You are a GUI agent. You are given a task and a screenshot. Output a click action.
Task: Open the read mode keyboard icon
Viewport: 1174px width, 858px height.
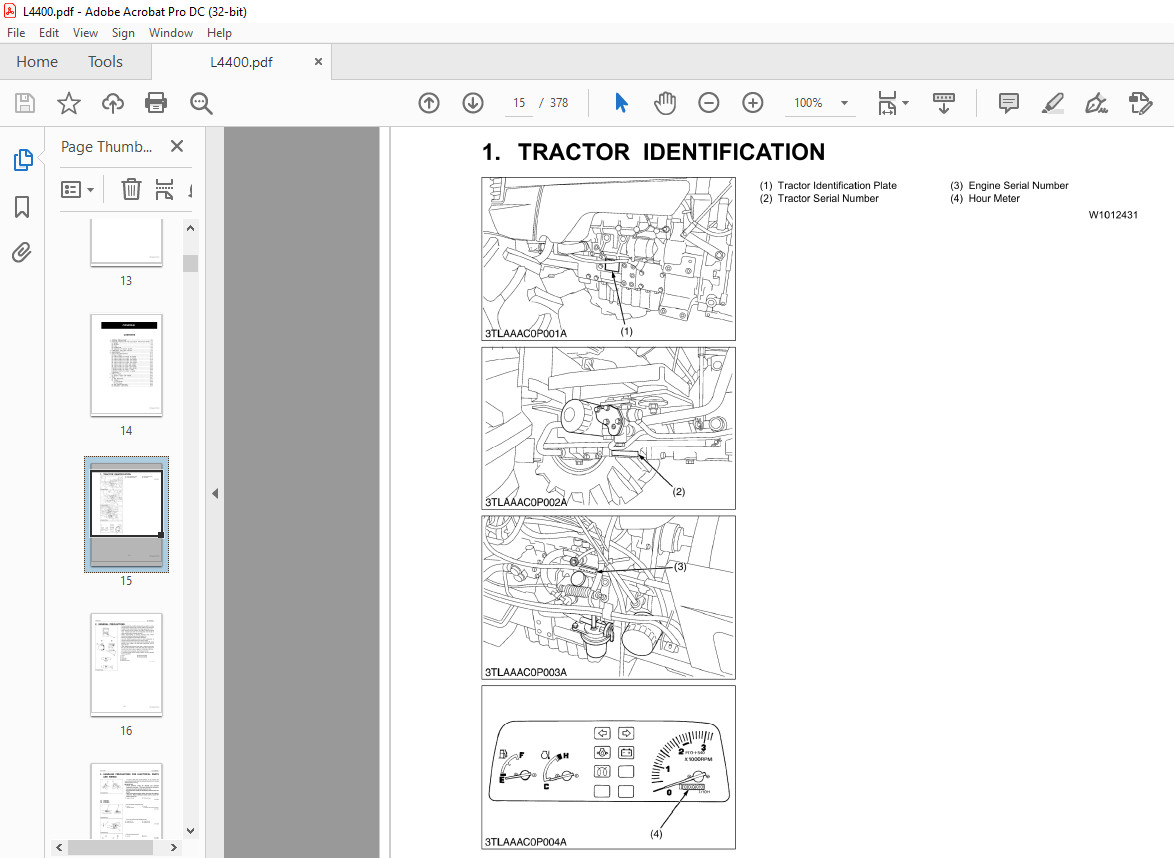point(943,103)
